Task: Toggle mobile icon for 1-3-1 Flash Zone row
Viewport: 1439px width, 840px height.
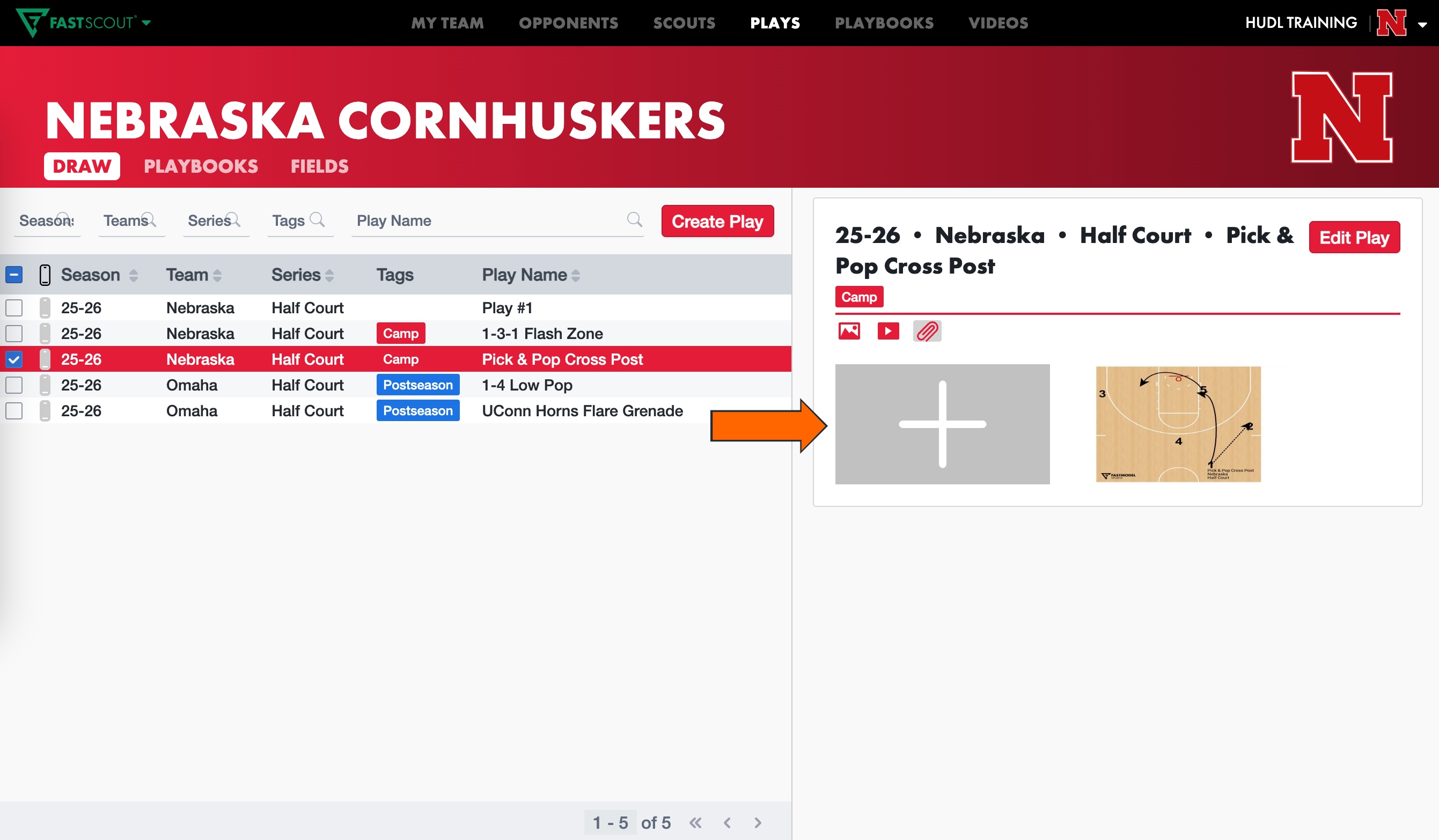Action: click(45, 334)
